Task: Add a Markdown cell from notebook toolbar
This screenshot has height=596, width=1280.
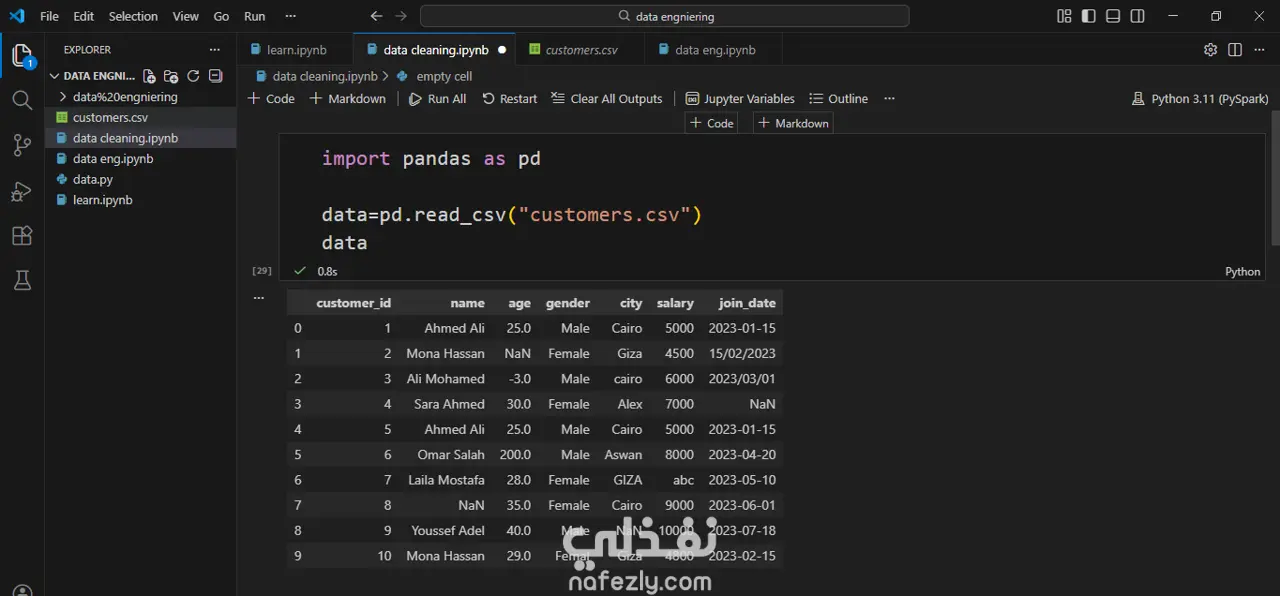Action: [x=348, y=98]
